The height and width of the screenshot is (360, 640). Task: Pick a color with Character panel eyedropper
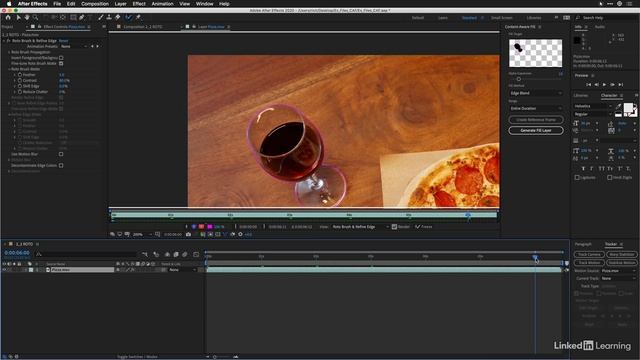(x=618, y=106)
